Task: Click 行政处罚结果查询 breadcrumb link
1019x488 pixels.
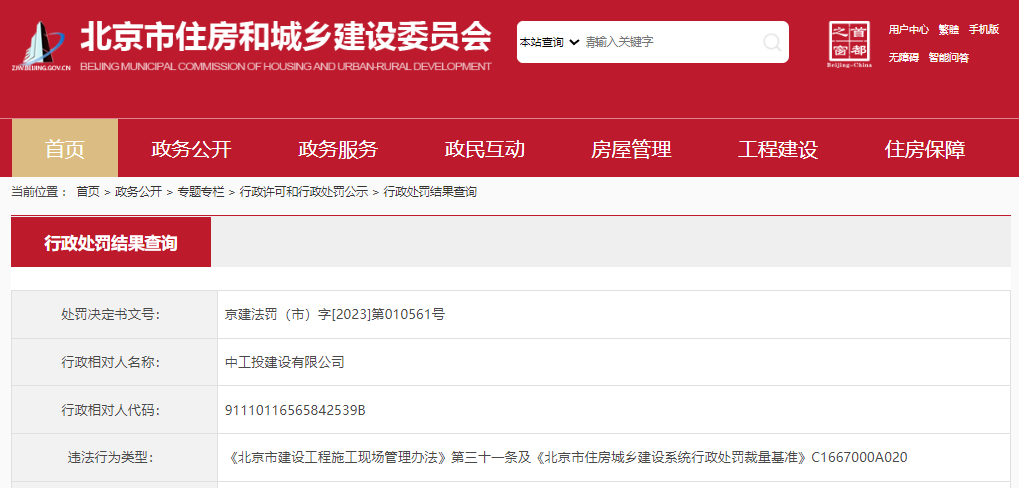Action: tap(430, 192)
